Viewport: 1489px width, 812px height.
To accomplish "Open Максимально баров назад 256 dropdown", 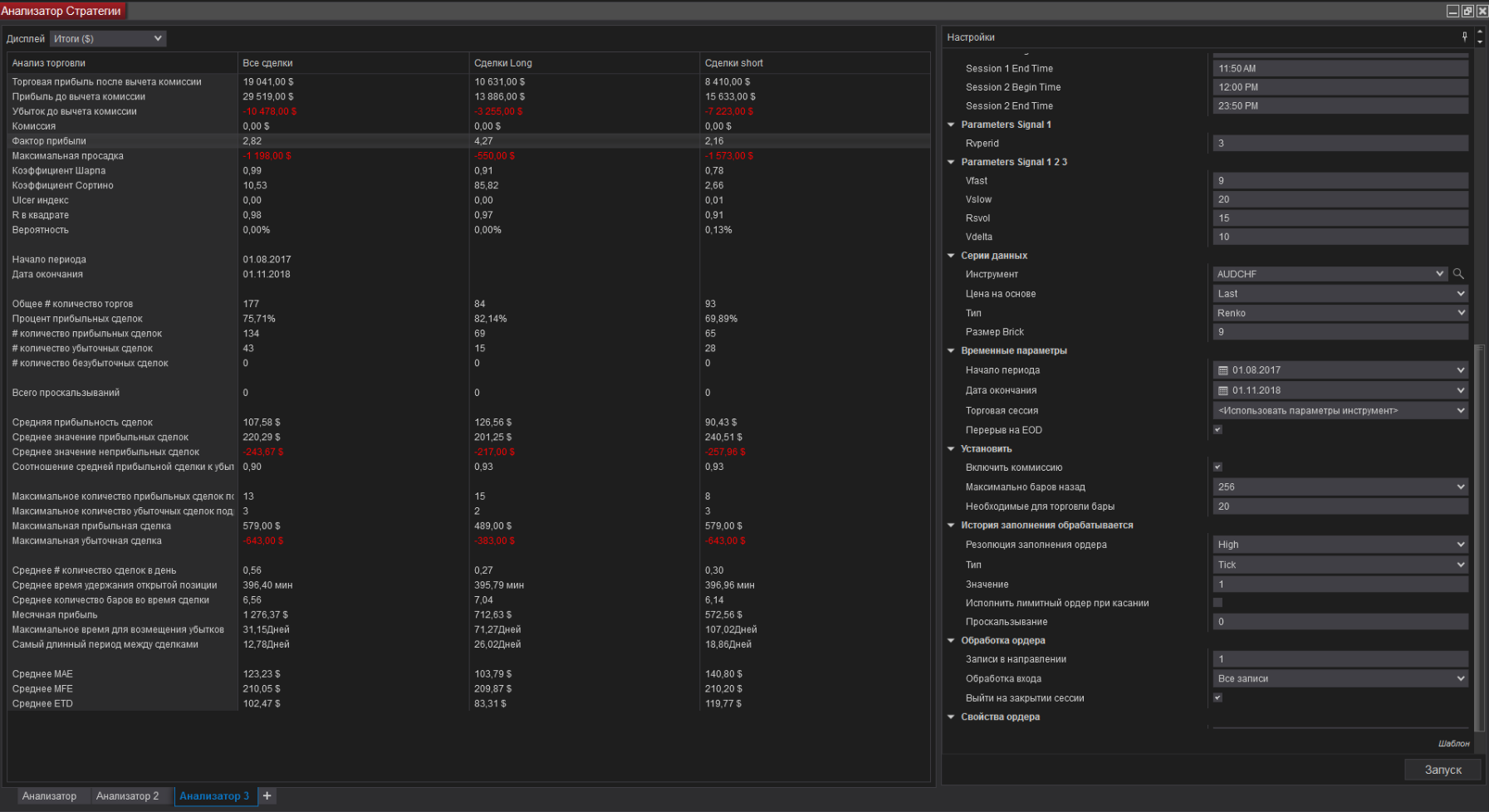I will (1340, 487).
